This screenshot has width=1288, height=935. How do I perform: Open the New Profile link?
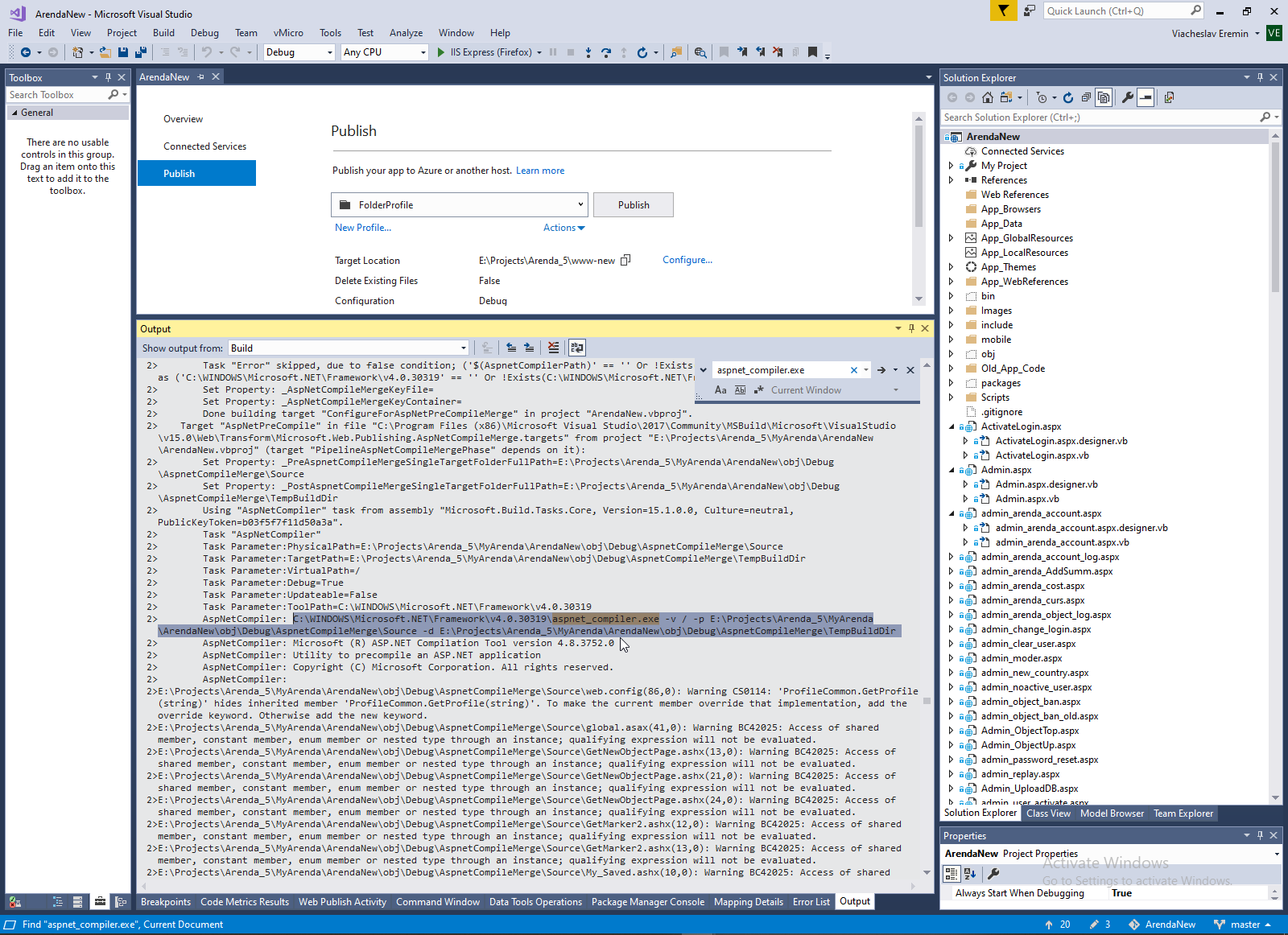363,228
